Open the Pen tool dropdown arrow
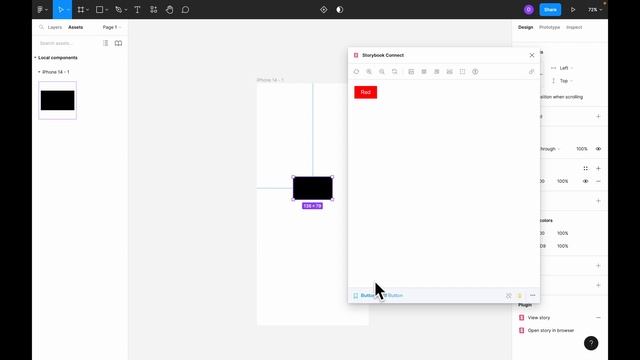Image resolution: width=640 pixels, height=360 pixels. [126, 10]
